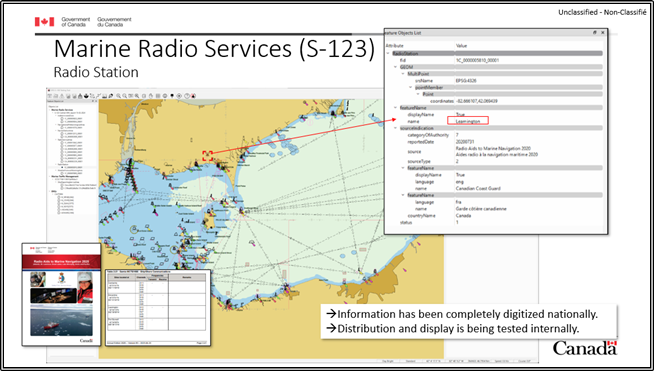Image resolution: width=654 pixels, height=371 pixels.
Task: Click the zoom in magnifier toolbar icon
Action: pyautogui.click(x=118, y=96)
